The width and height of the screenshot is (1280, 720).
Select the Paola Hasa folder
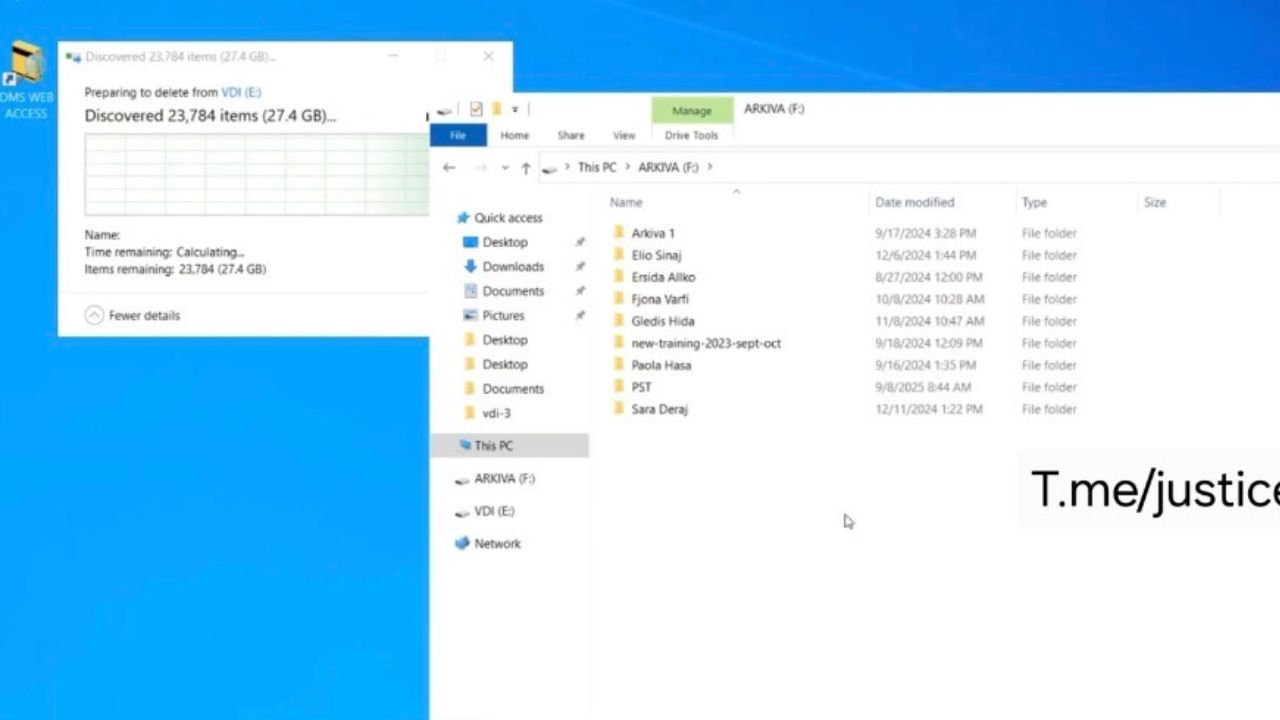661,365
